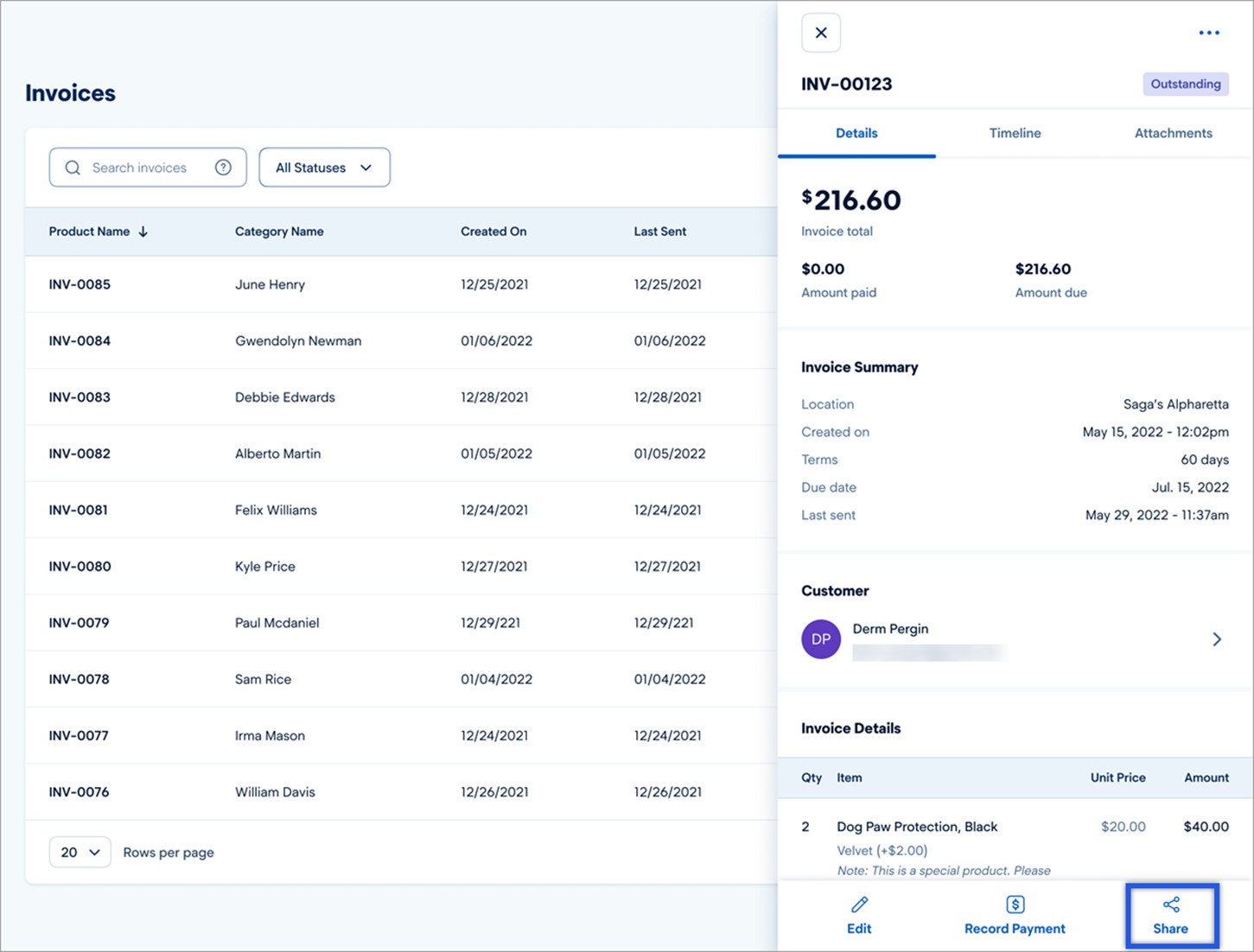The width and height of the screenshot is (1254, 952).
Task: Expand customer Derm Pergin chevron
Action: click(x=1217, y=639)
